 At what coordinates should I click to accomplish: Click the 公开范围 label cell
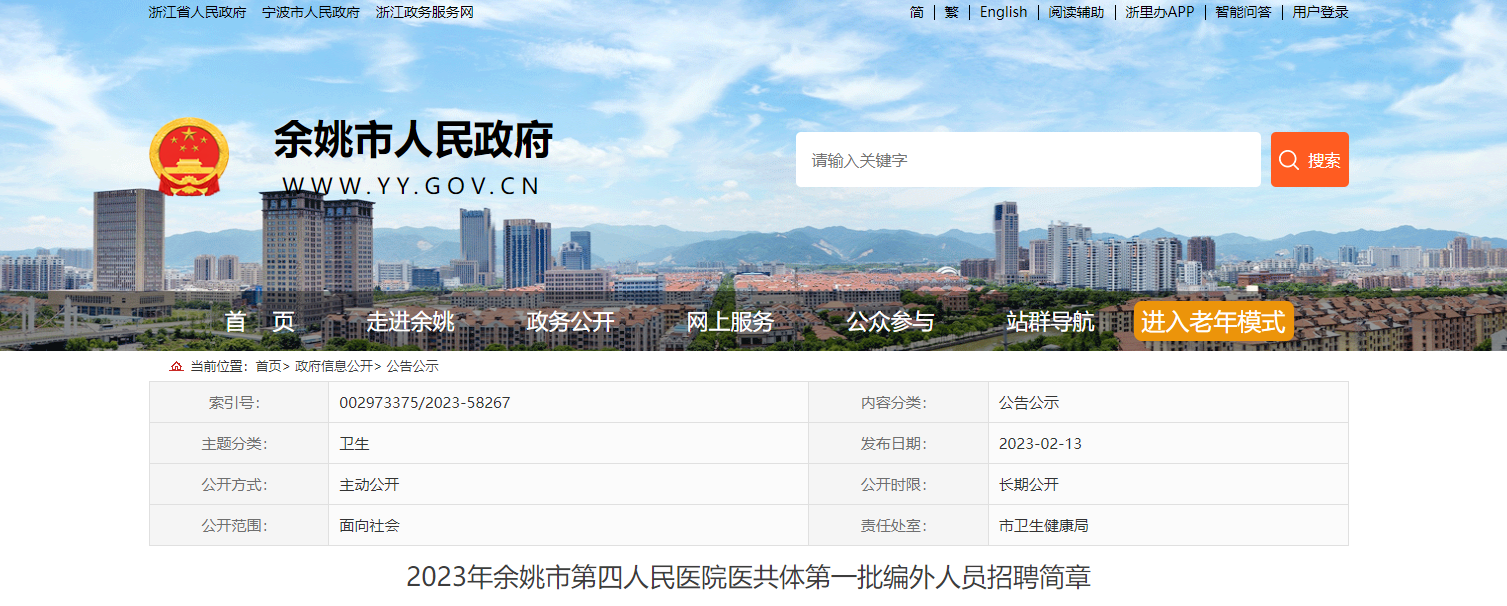pos(239,526)
